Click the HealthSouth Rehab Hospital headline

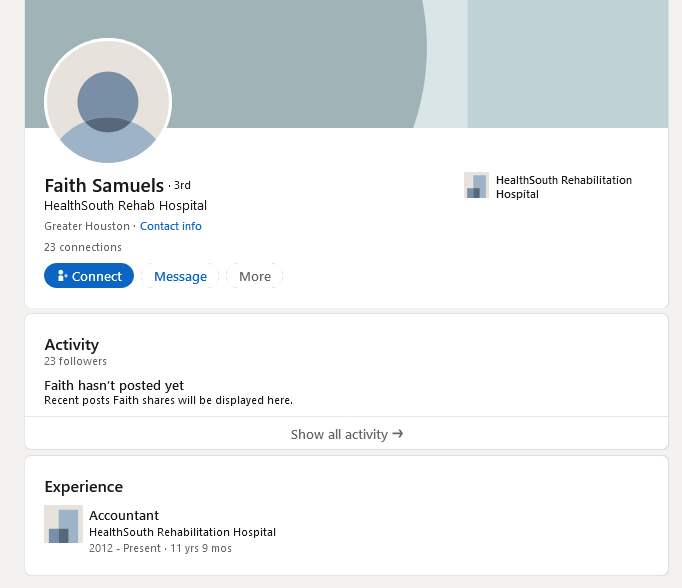click(125, 205)
